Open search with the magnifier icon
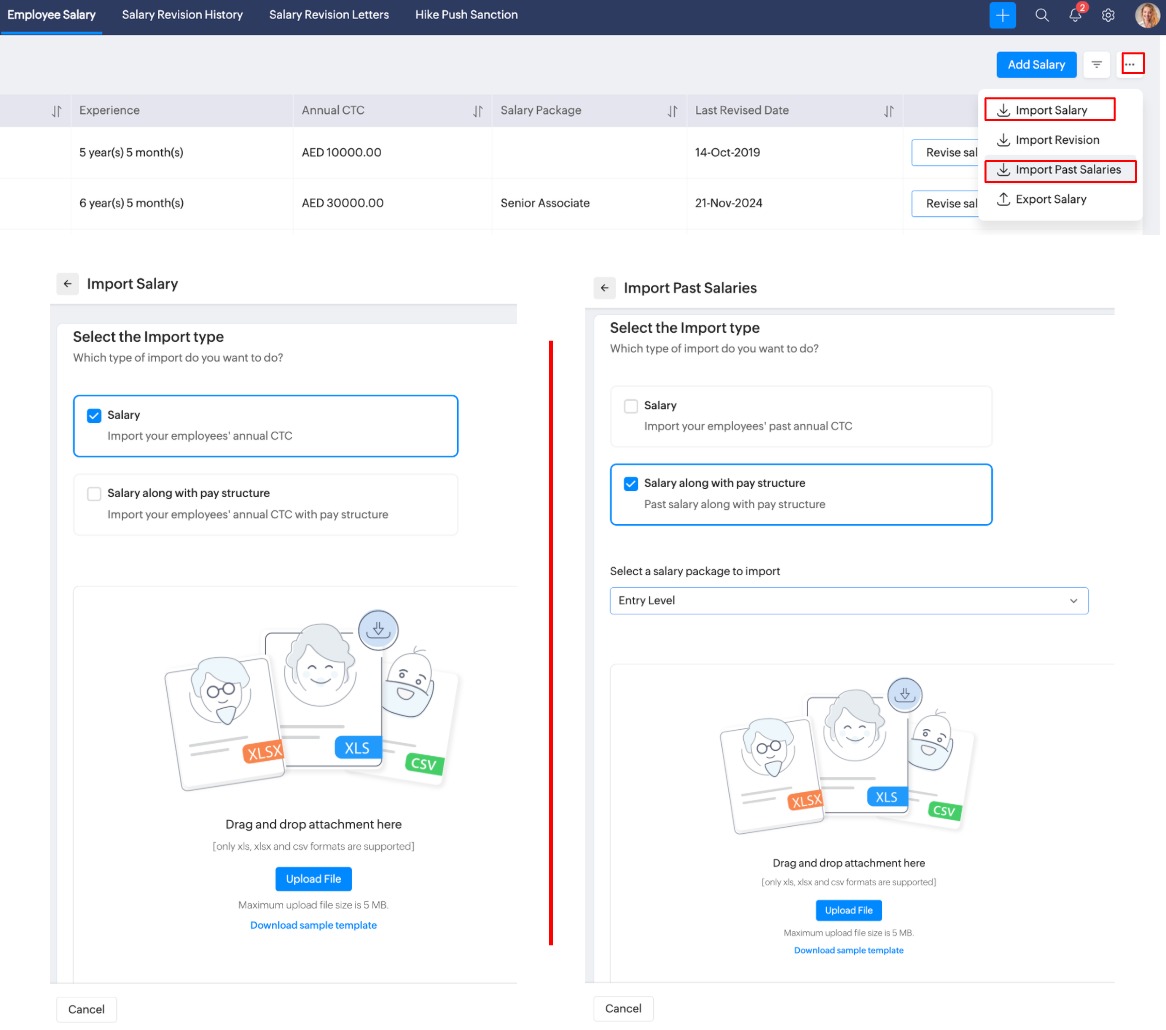Screen dimensions: 1166x1030 pos(1042,15)
